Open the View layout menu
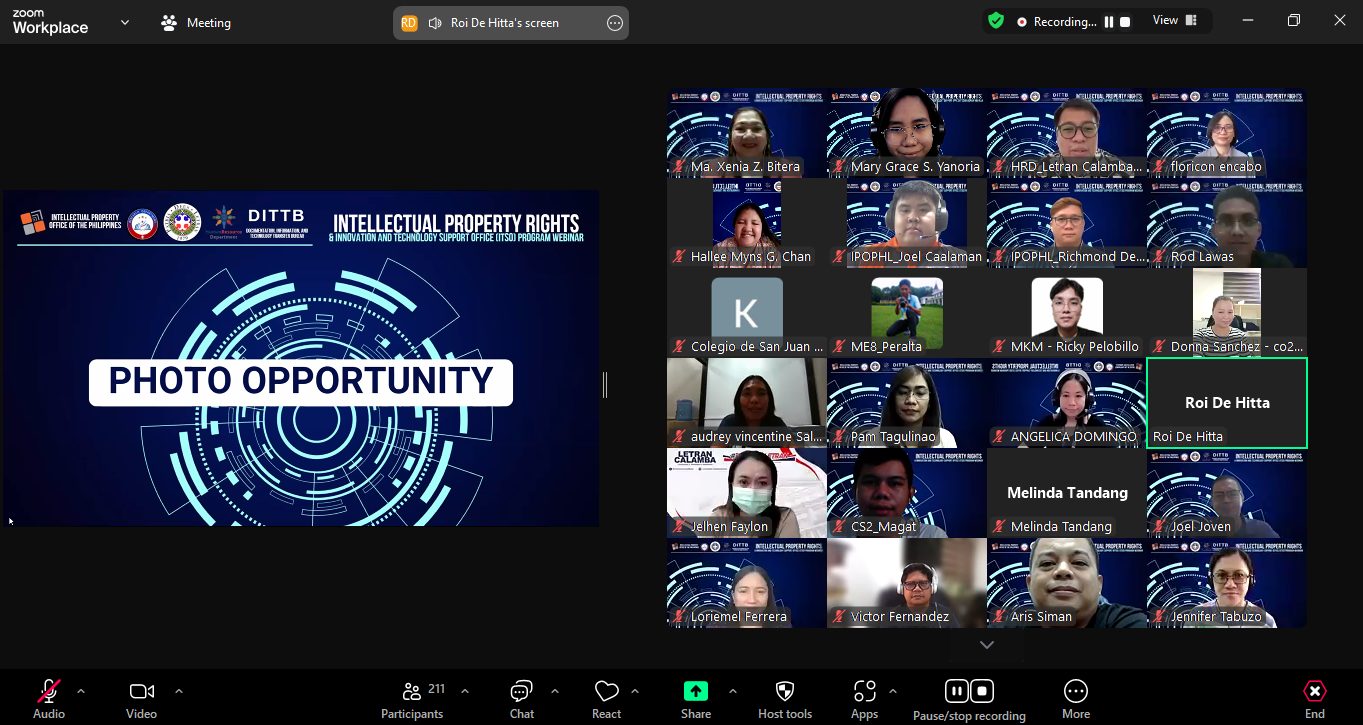The image size is (1363, 725). [1174, 21]
